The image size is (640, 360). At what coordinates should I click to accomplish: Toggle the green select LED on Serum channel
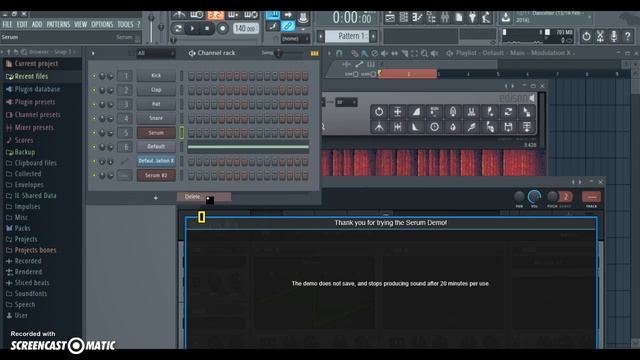click(182, 133)
